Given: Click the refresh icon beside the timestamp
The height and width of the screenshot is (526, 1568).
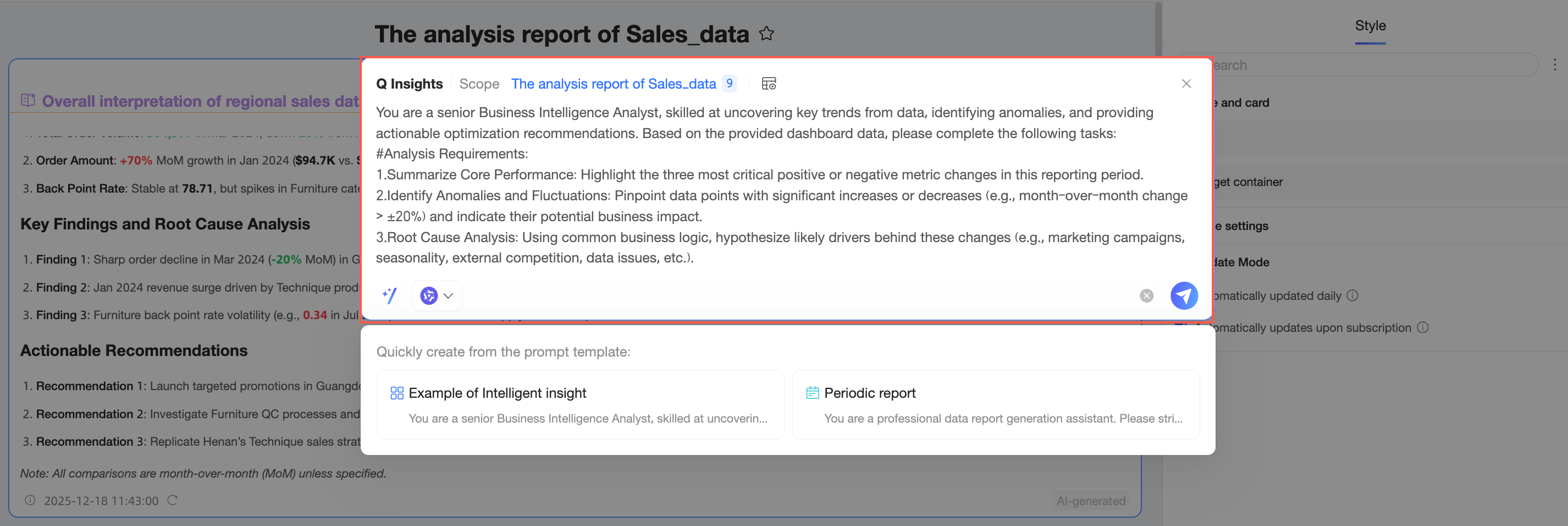Looking at the screenshot, I should coord(172,500).
